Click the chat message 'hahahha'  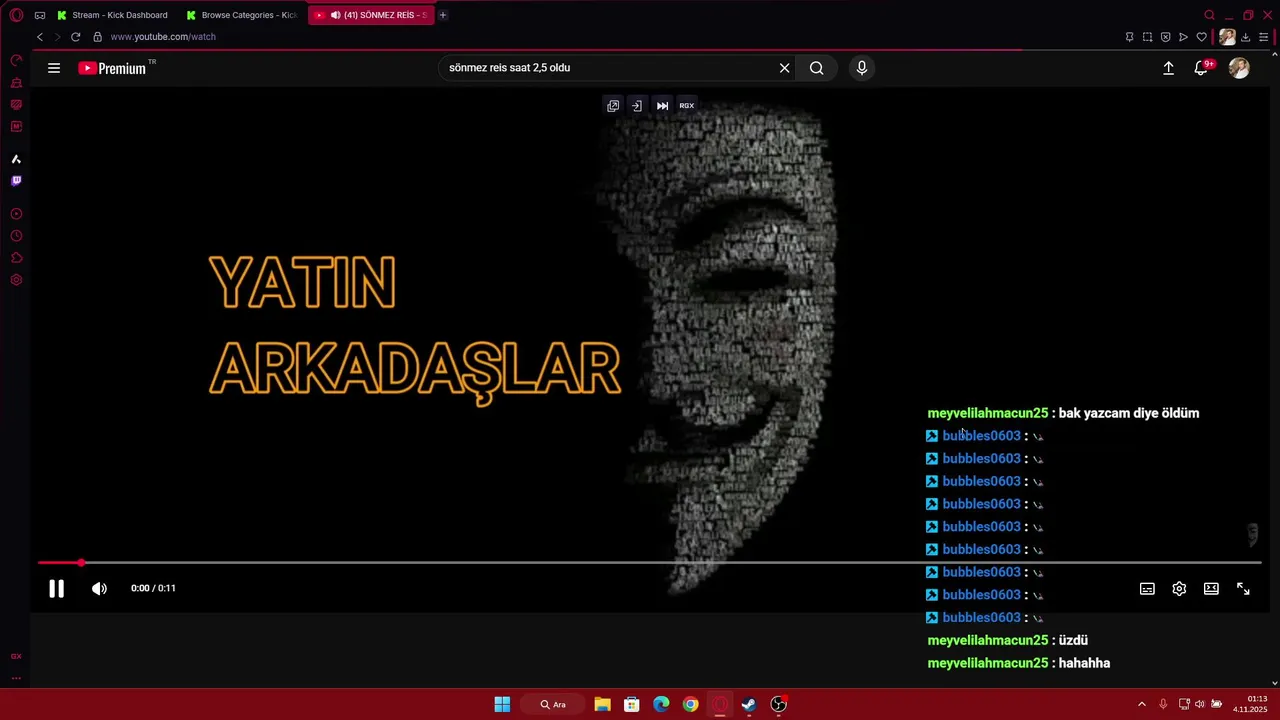(1084, 663)
